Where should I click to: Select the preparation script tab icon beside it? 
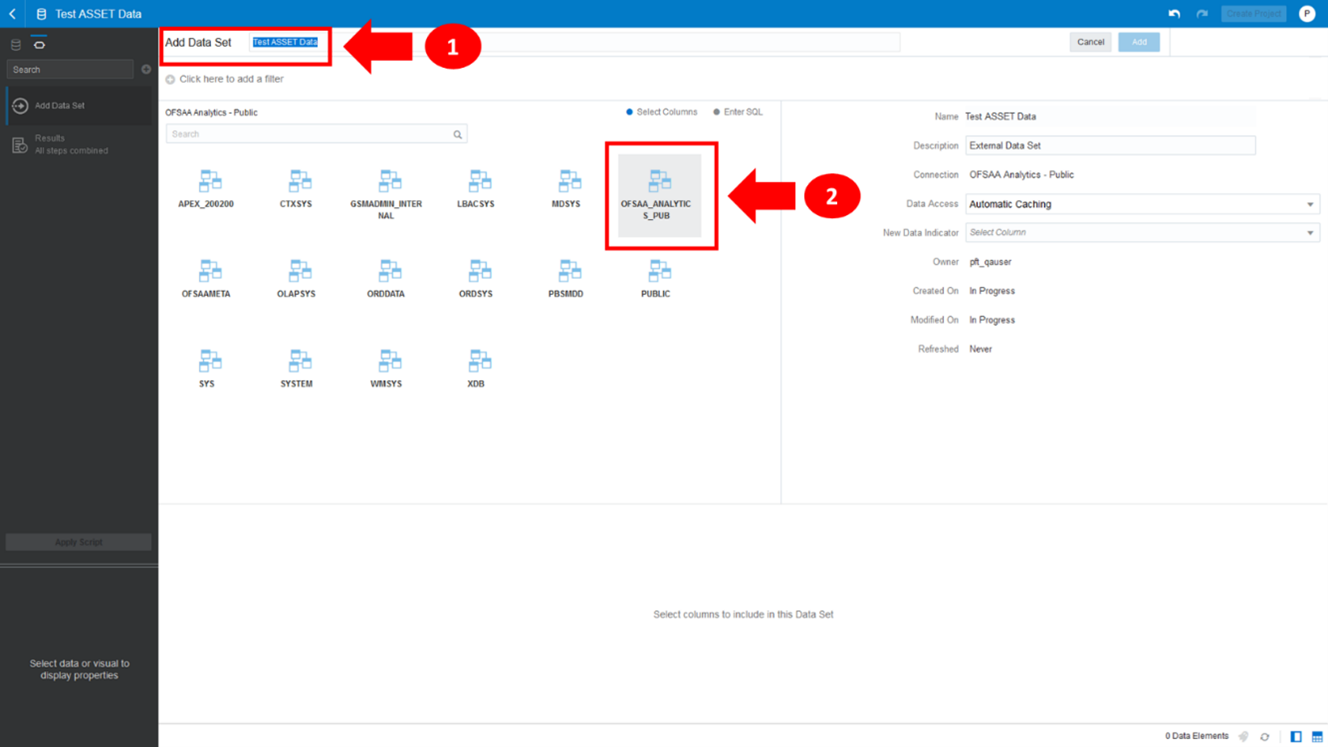pyautogui.click(x=38, y=44)
